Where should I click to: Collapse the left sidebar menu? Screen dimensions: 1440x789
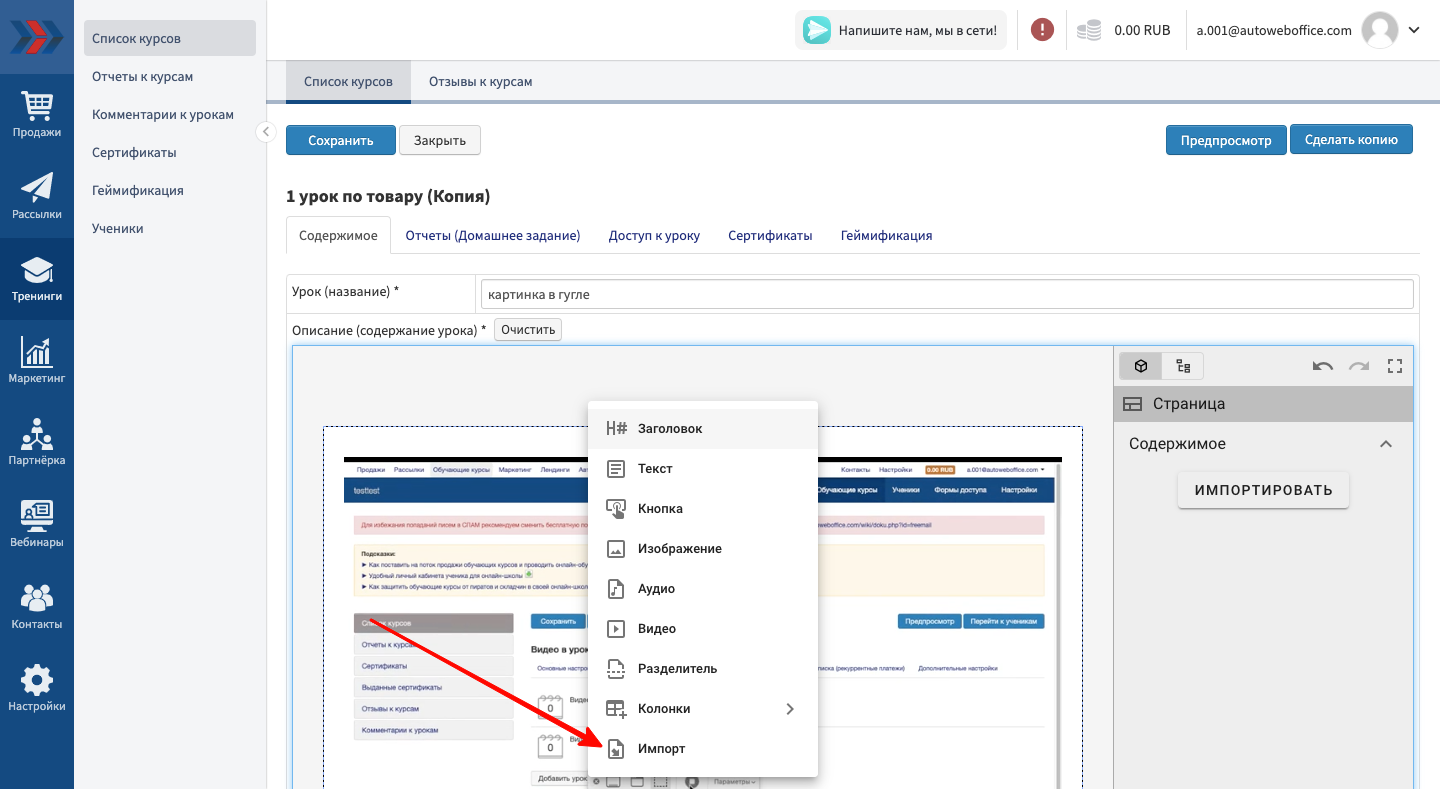265,131
